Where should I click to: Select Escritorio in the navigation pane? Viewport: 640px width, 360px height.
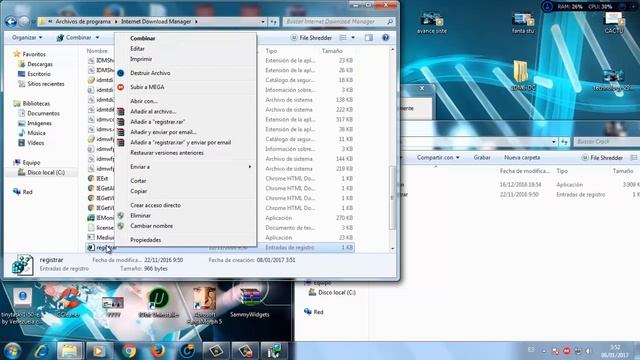tap(39, 74)
